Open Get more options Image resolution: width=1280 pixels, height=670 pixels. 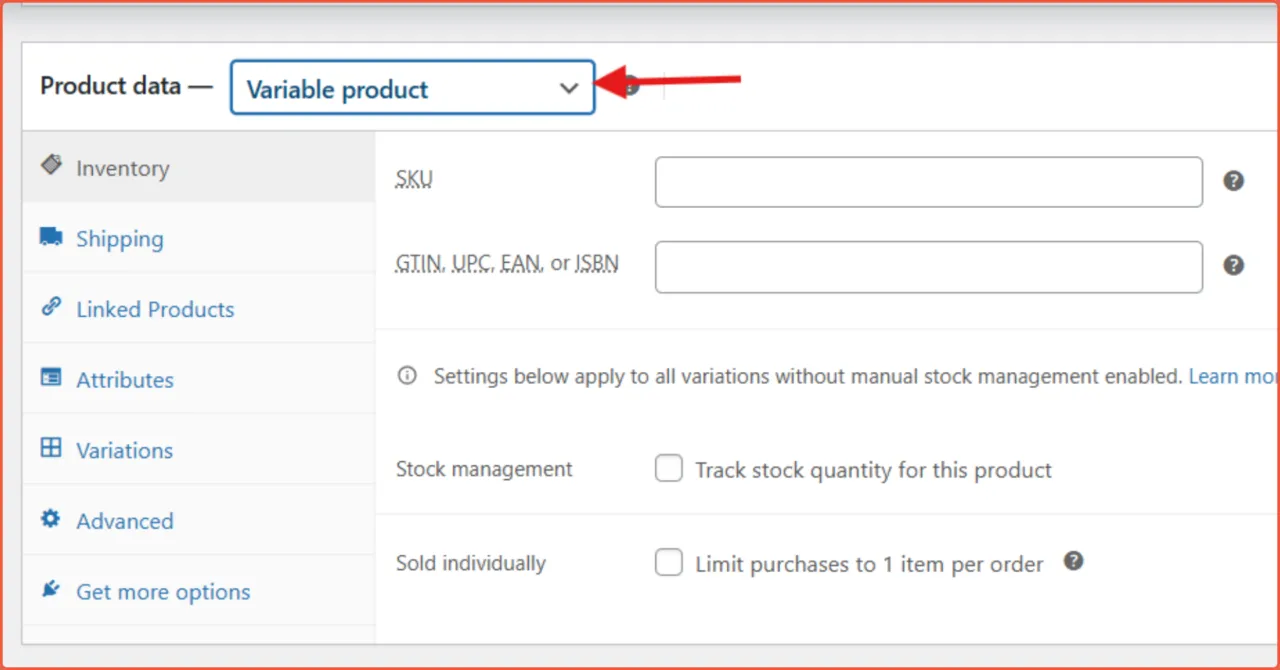coord(163,591)
